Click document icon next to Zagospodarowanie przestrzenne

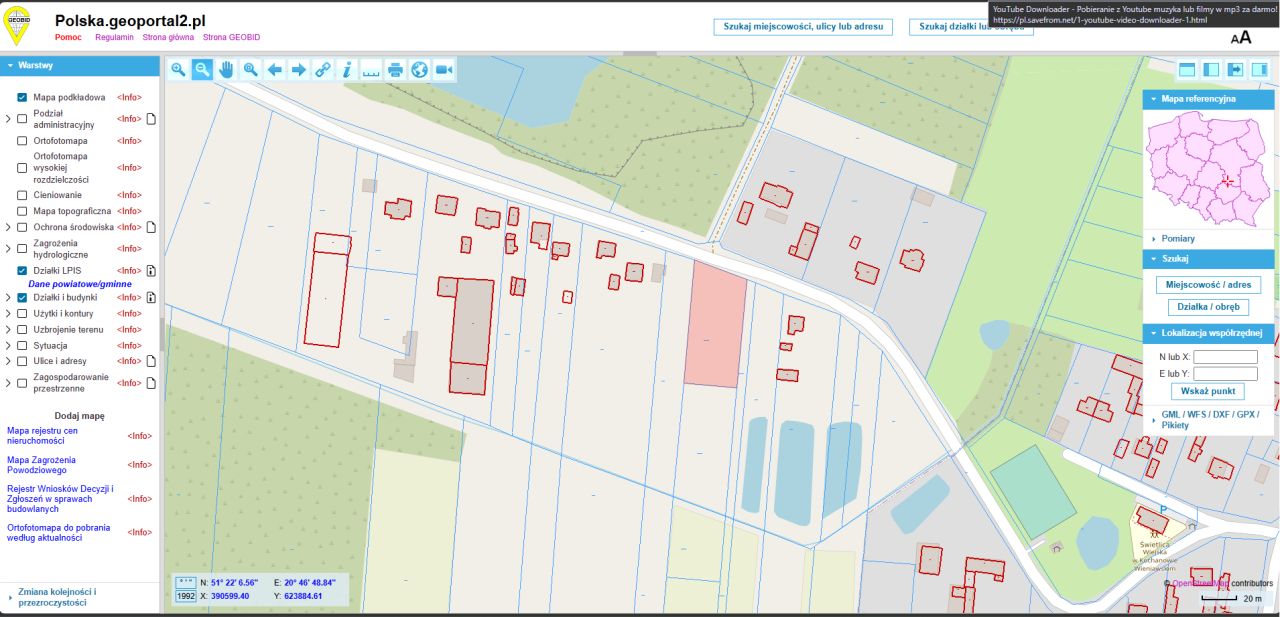tap(152, 383)
